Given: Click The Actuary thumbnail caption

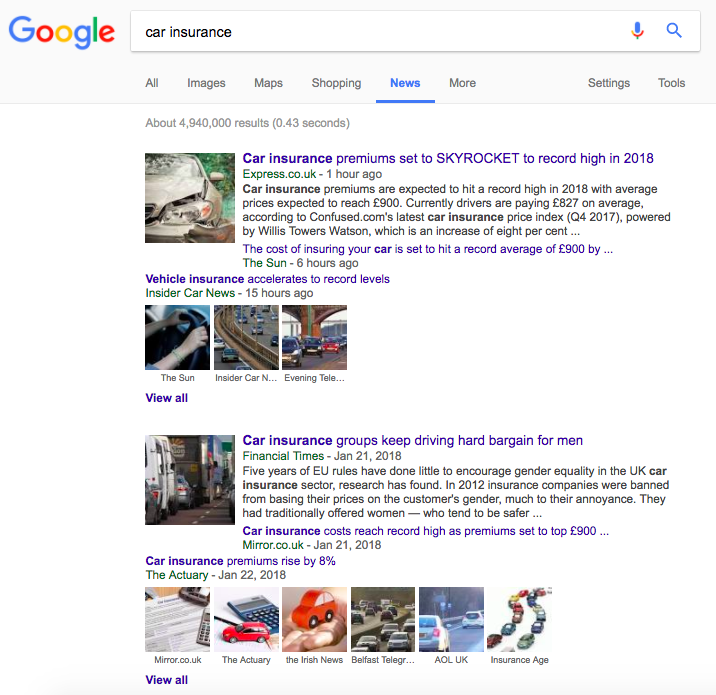Looking at the screenshot, I should point(246,660).
